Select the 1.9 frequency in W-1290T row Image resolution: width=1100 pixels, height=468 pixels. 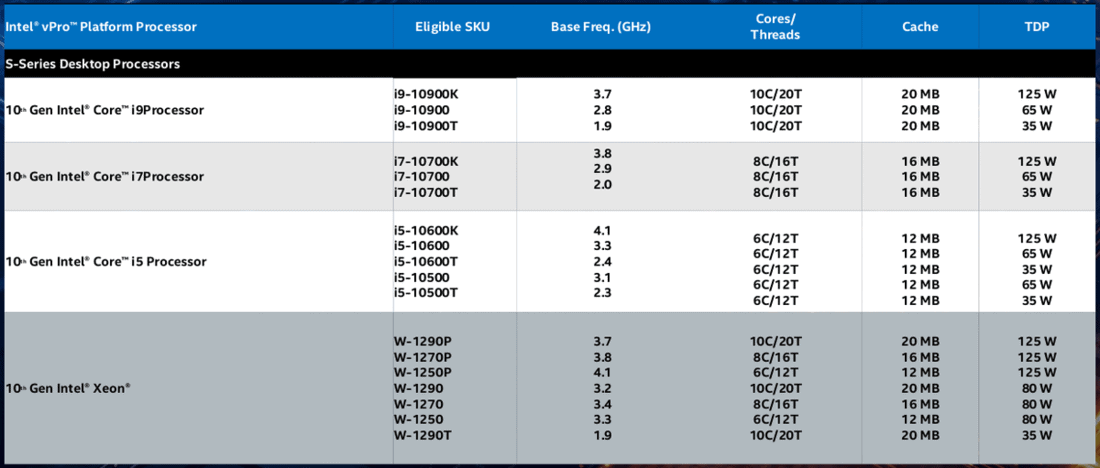(x=603, y=436)
